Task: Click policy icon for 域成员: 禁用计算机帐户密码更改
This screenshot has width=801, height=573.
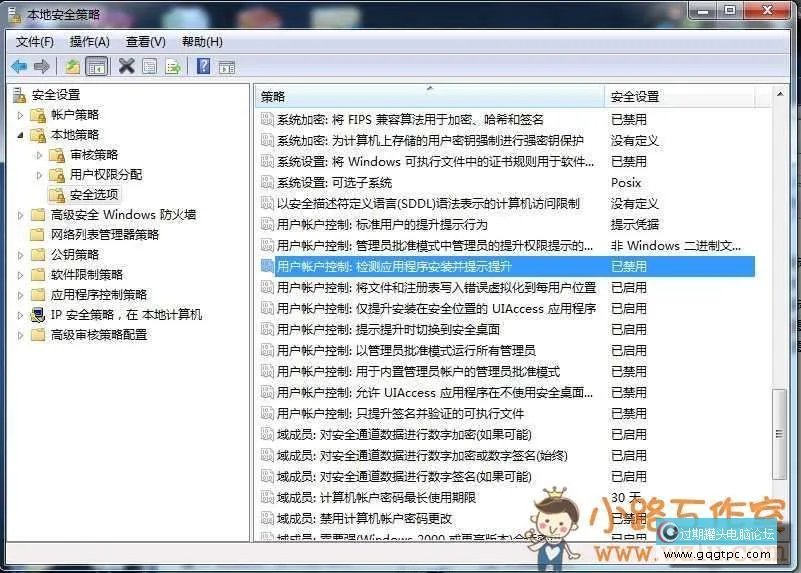Action: [x=267, y=518]
